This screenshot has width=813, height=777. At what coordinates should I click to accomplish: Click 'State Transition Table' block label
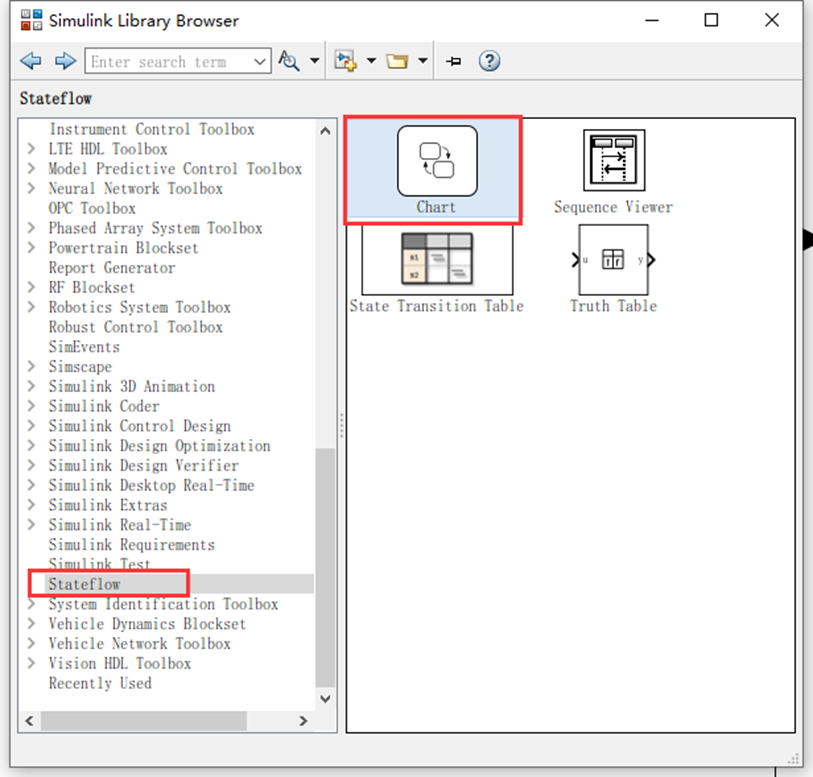click(x=437, y=306)
